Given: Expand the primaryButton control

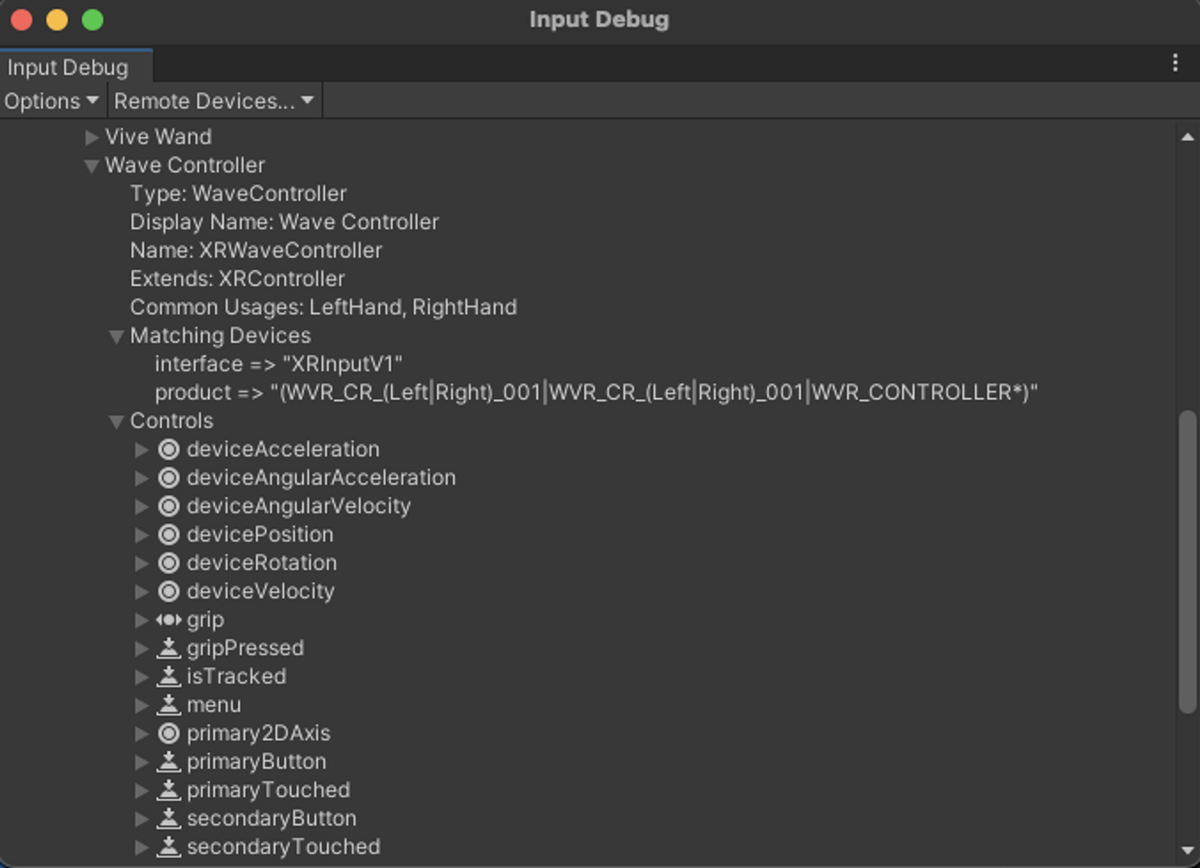Looking at the screenshot, I should point(142,761).
